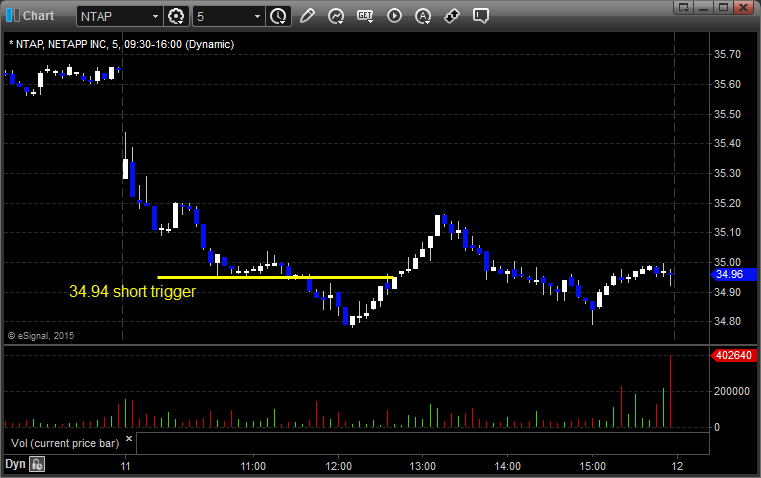
Task: Click the link windows icon
Action: click(452, 16)
